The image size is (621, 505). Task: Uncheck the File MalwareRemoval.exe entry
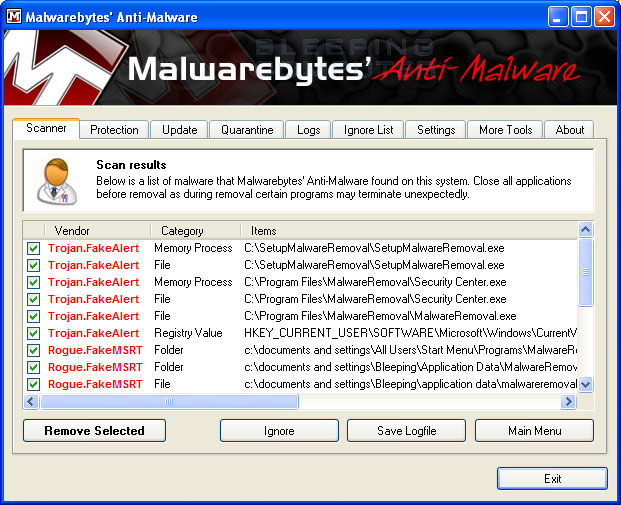(34, 316)
